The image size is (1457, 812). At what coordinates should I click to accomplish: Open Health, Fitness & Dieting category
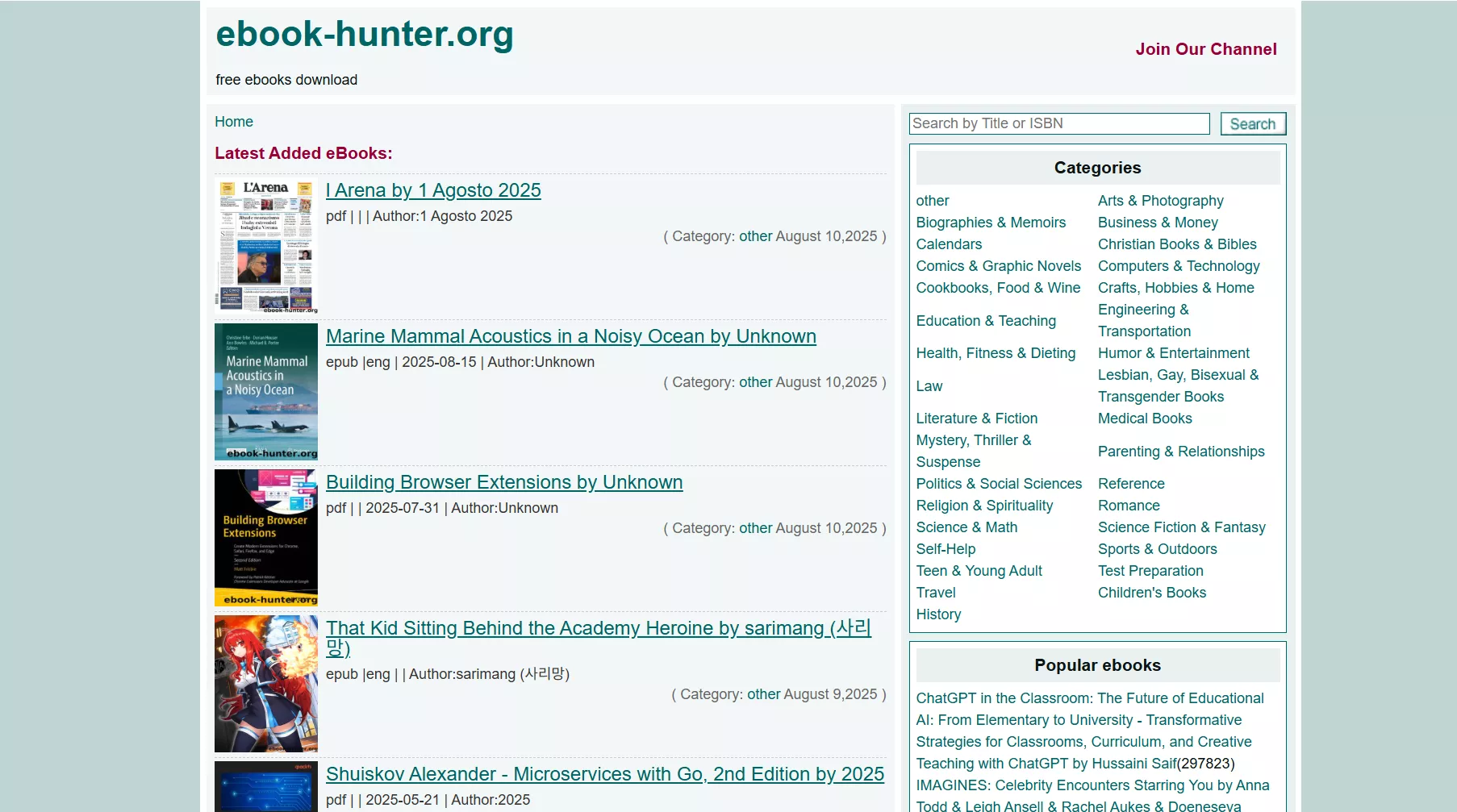tap(996, 353)
